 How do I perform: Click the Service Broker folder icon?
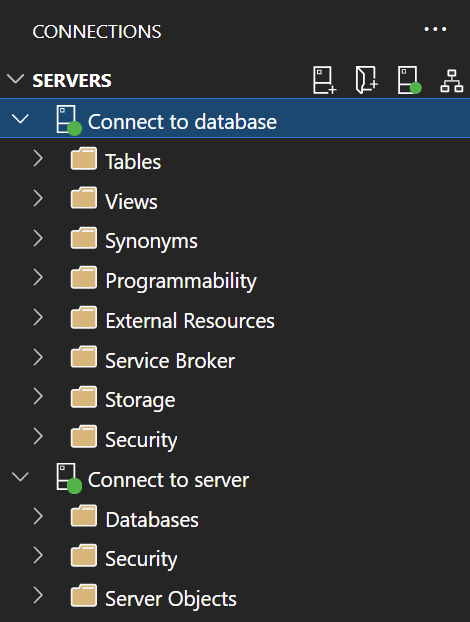84,357
